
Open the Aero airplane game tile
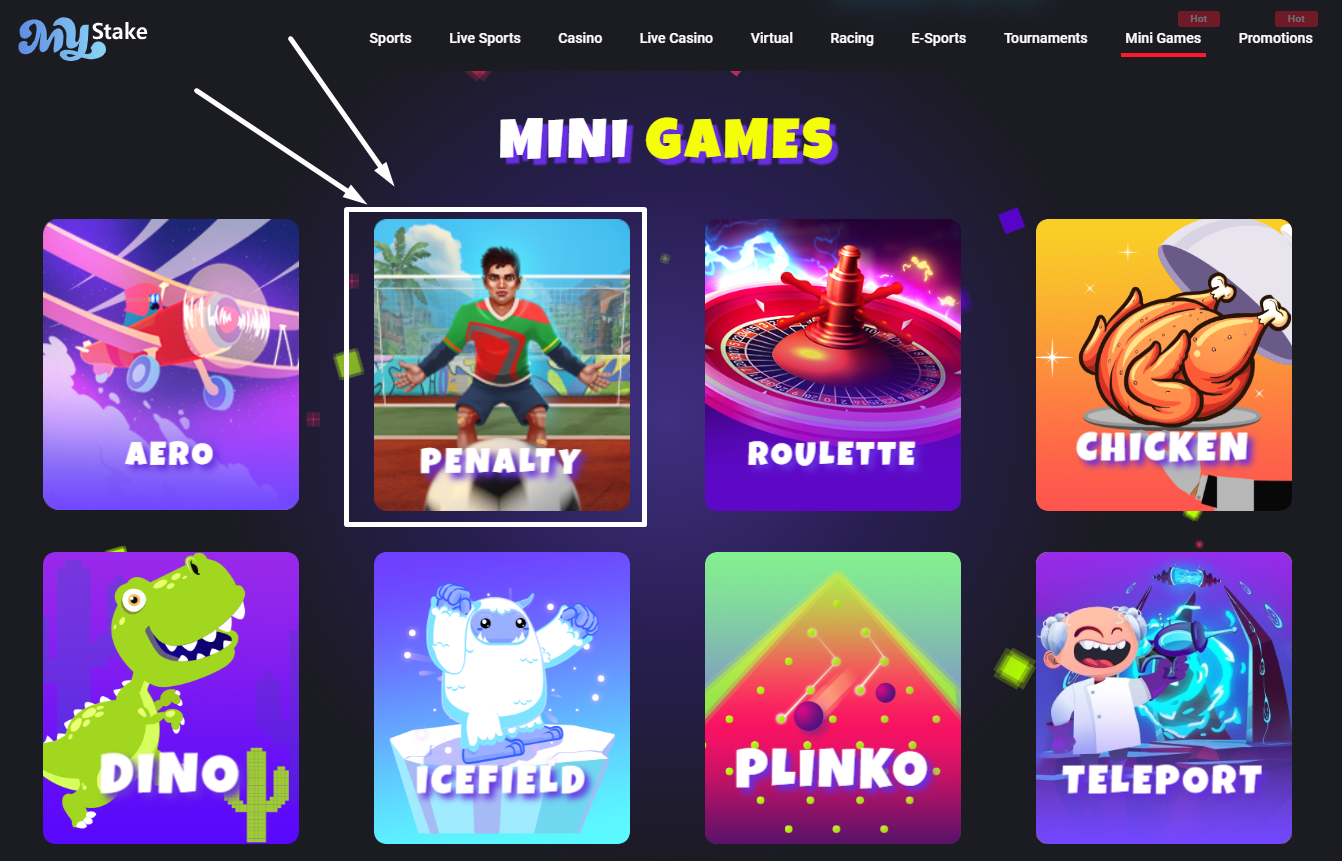pyautogui.click(x=171, y=365)
